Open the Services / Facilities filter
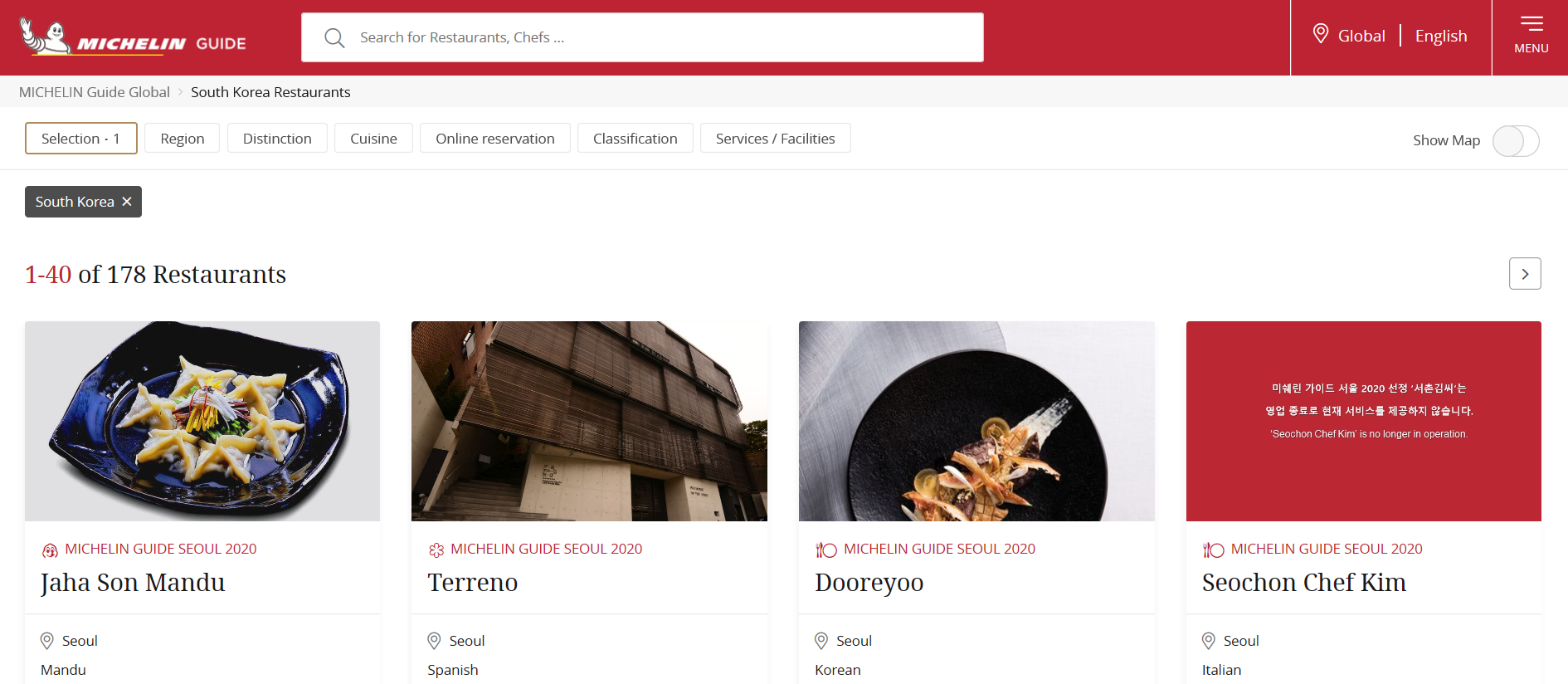Viewport: 1568px width, 684px height. click(x=776, y=139)
